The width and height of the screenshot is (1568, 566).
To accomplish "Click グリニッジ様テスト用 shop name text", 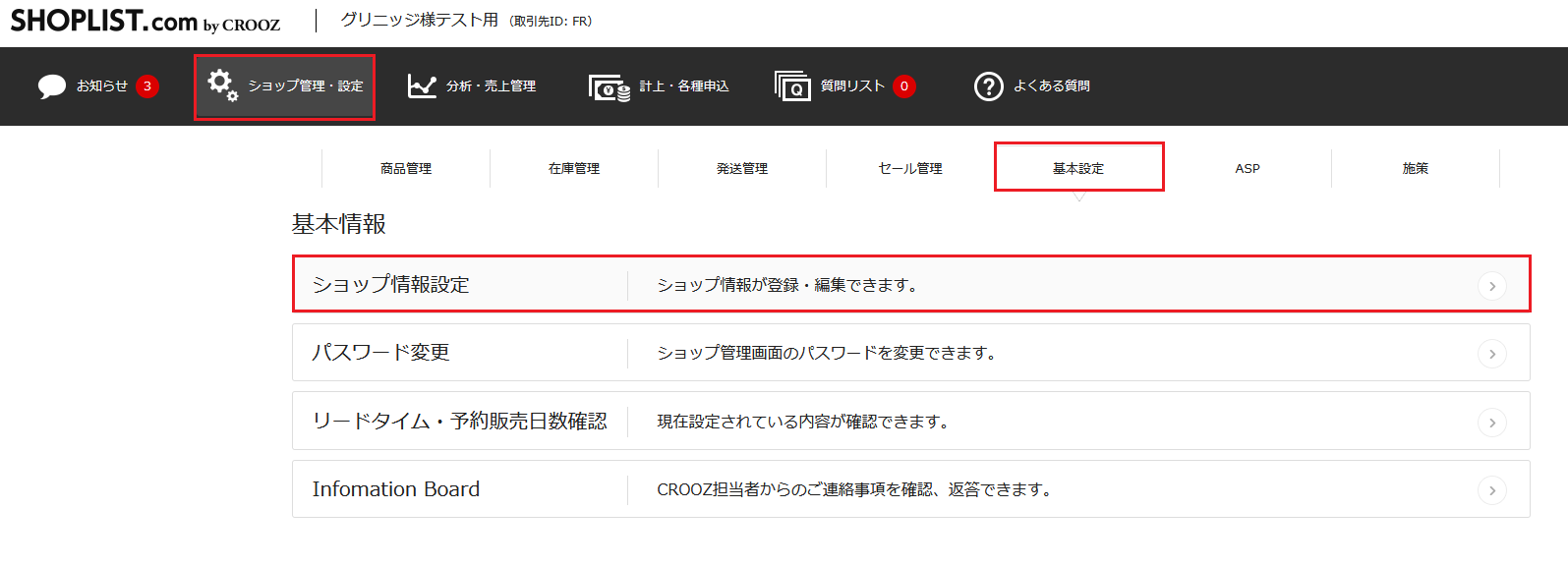I will click(x=420, y=20).
